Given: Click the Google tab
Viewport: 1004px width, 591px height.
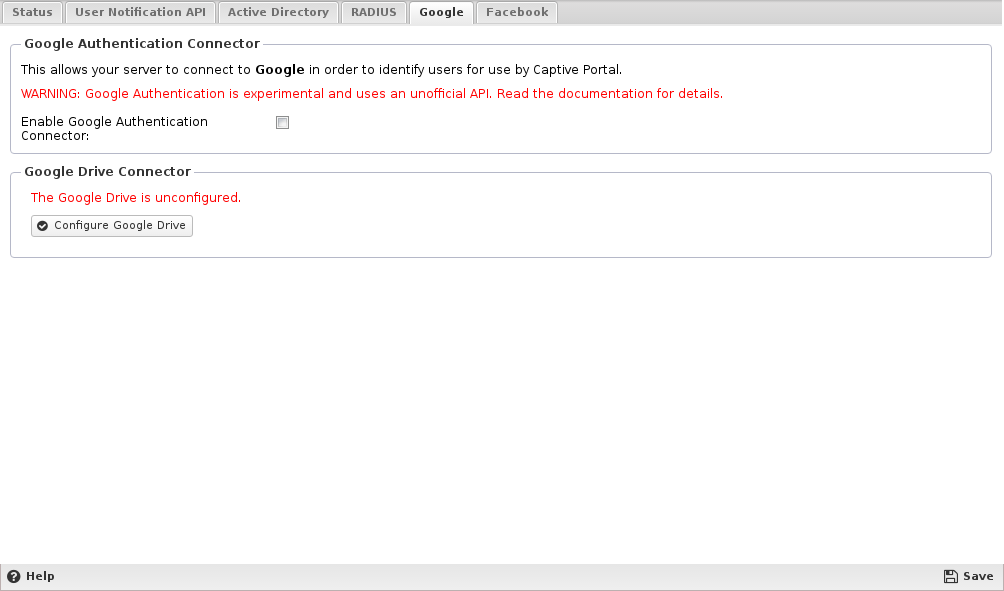Looking at the screenshot, I should (x=441, y=13).
